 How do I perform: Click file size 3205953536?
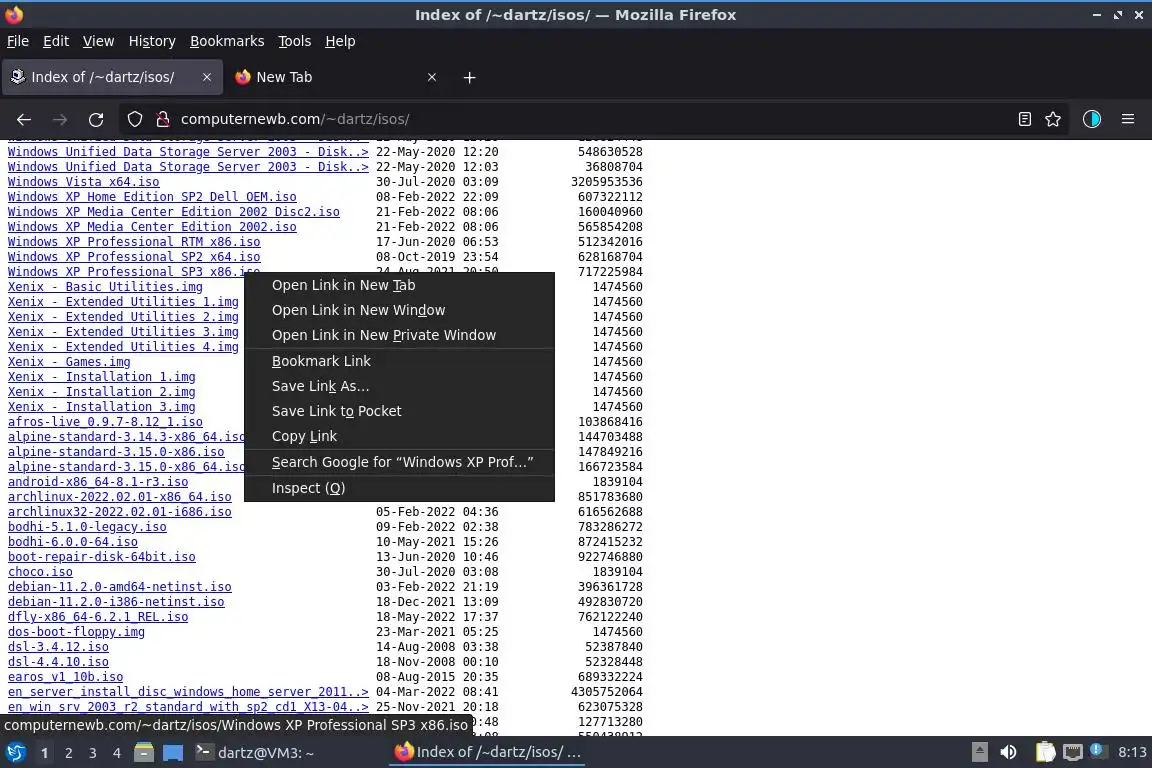[607, 182]
